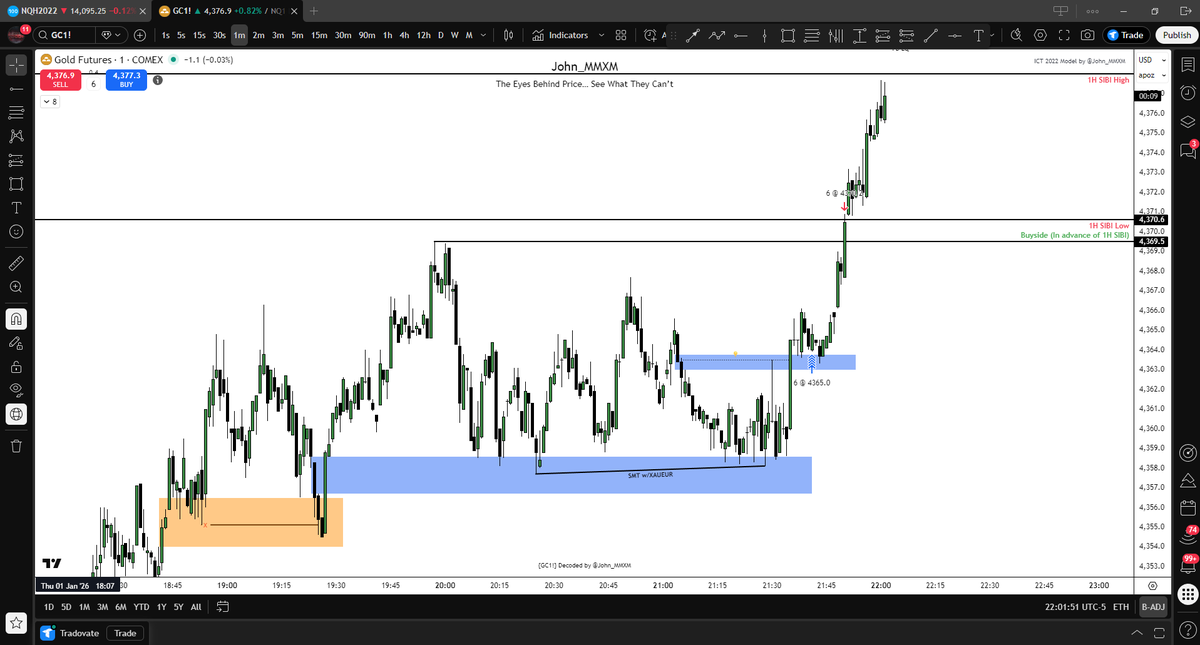Toggle B-ADJ back adjustment

(x=1153, y=607)
